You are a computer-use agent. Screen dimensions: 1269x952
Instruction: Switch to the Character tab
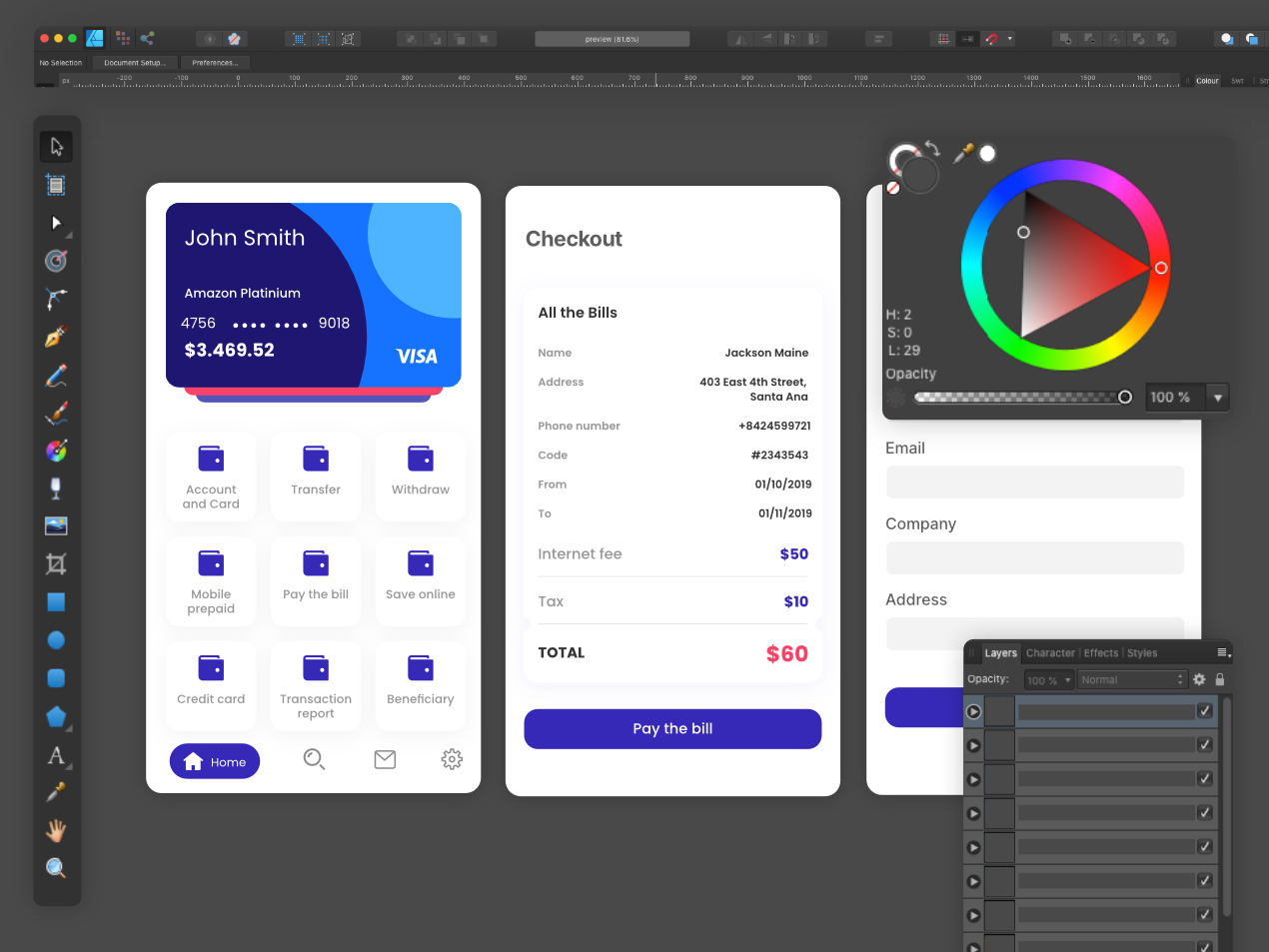click(x=1050, y=653)
